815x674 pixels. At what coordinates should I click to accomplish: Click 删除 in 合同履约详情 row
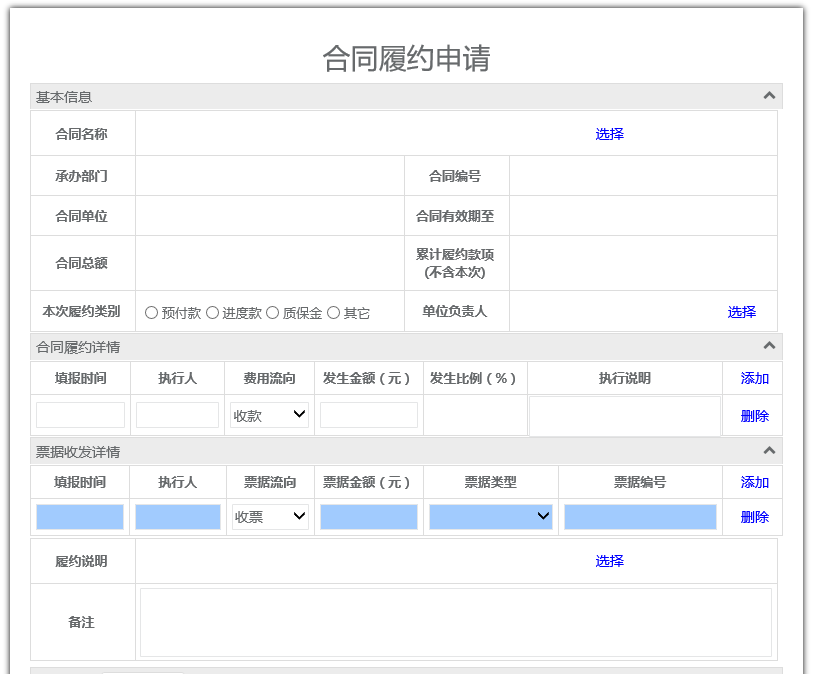pos(754,416)
